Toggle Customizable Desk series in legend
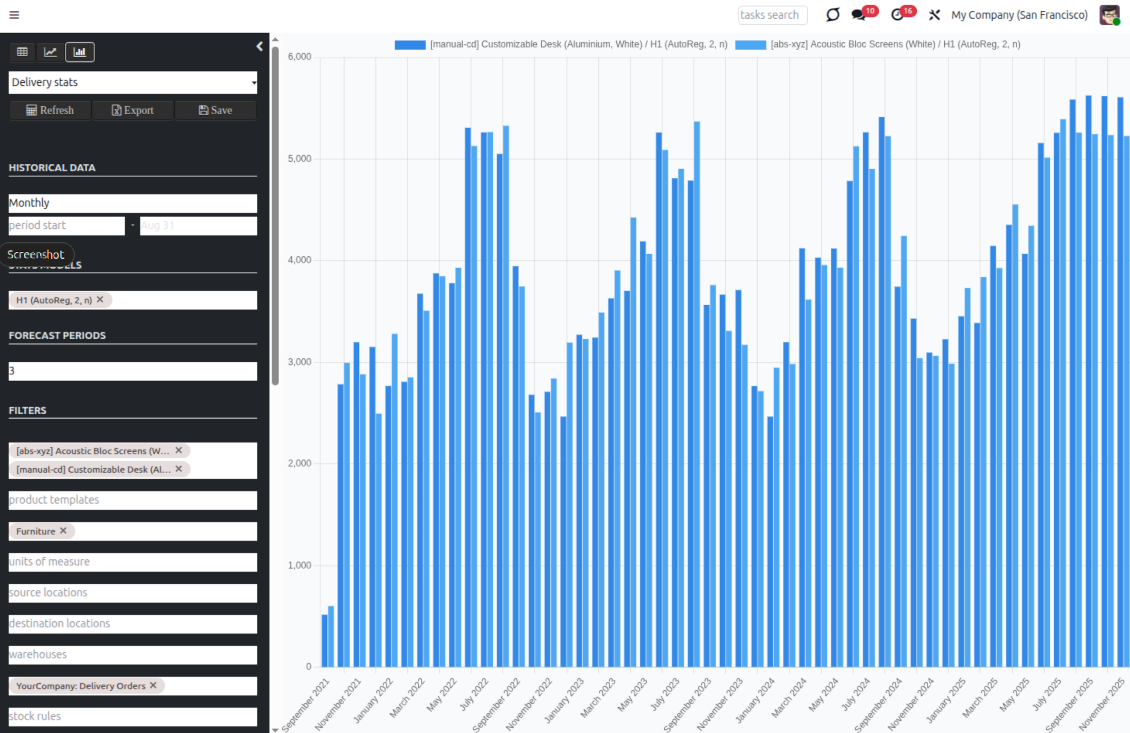This screenshot has height=733, width=1130. (x=560, y=44)
